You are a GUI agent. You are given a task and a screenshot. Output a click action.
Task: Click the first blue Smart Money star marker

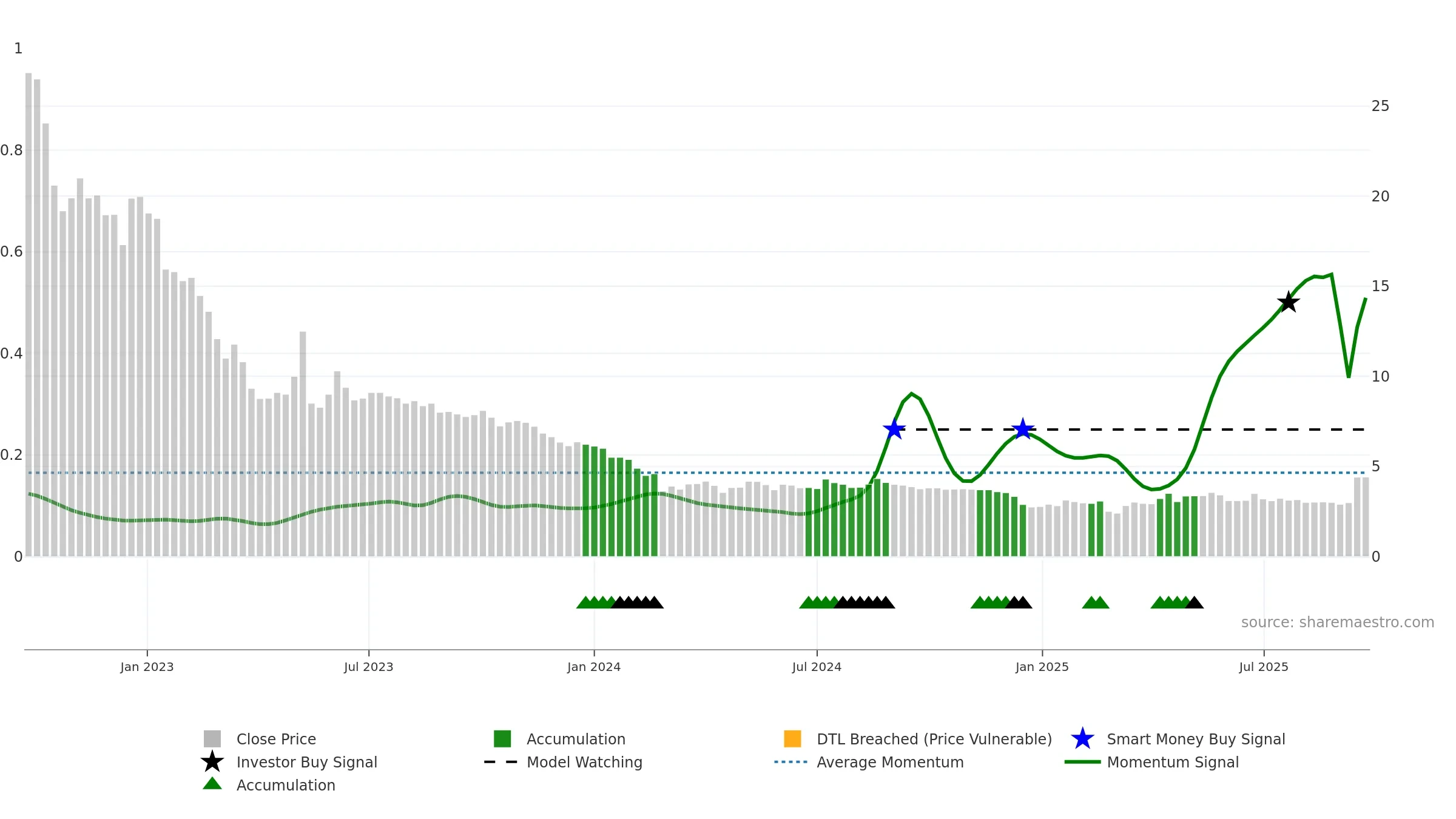pos(894,430)
